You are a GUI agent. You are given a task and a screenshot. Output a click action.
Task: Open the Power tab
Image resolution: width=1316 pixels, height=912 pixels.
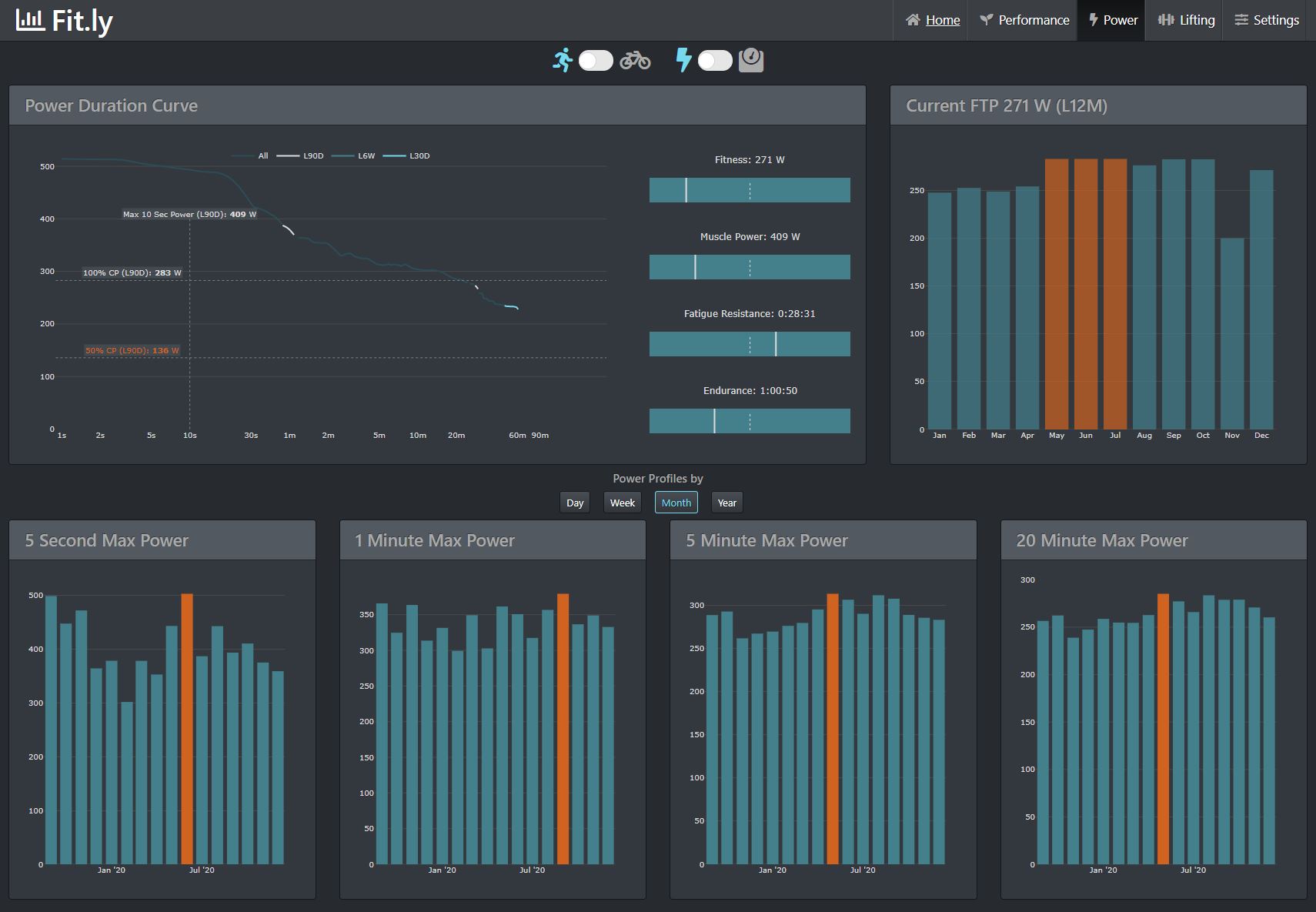[x=1112, y=20]
